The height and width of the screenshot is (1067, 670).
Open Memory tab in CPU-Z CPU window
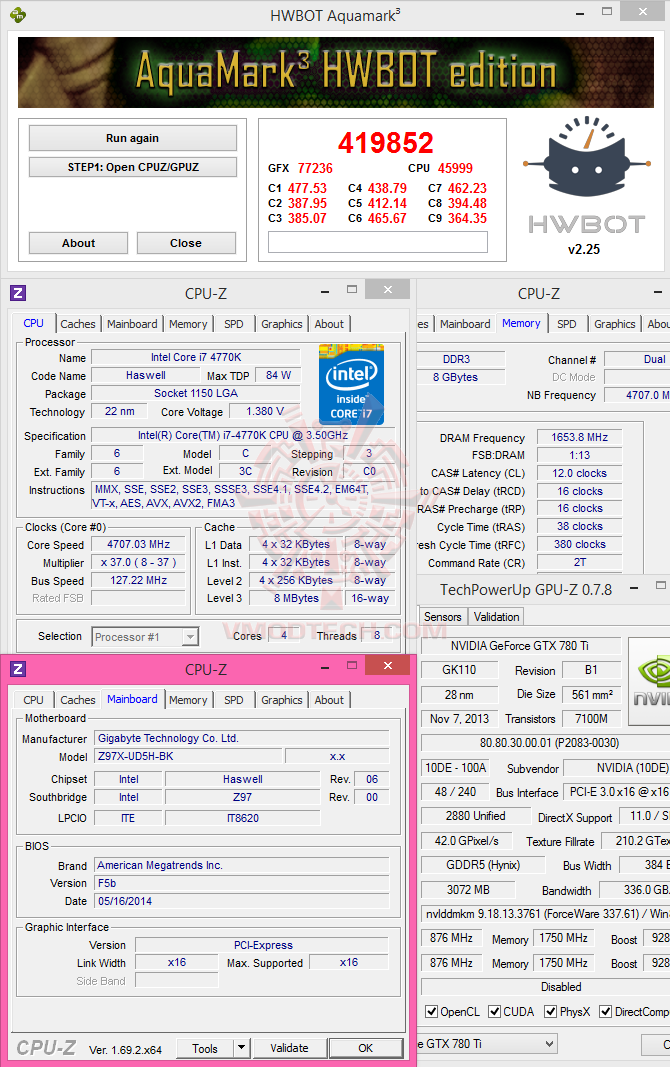[188, 324]
